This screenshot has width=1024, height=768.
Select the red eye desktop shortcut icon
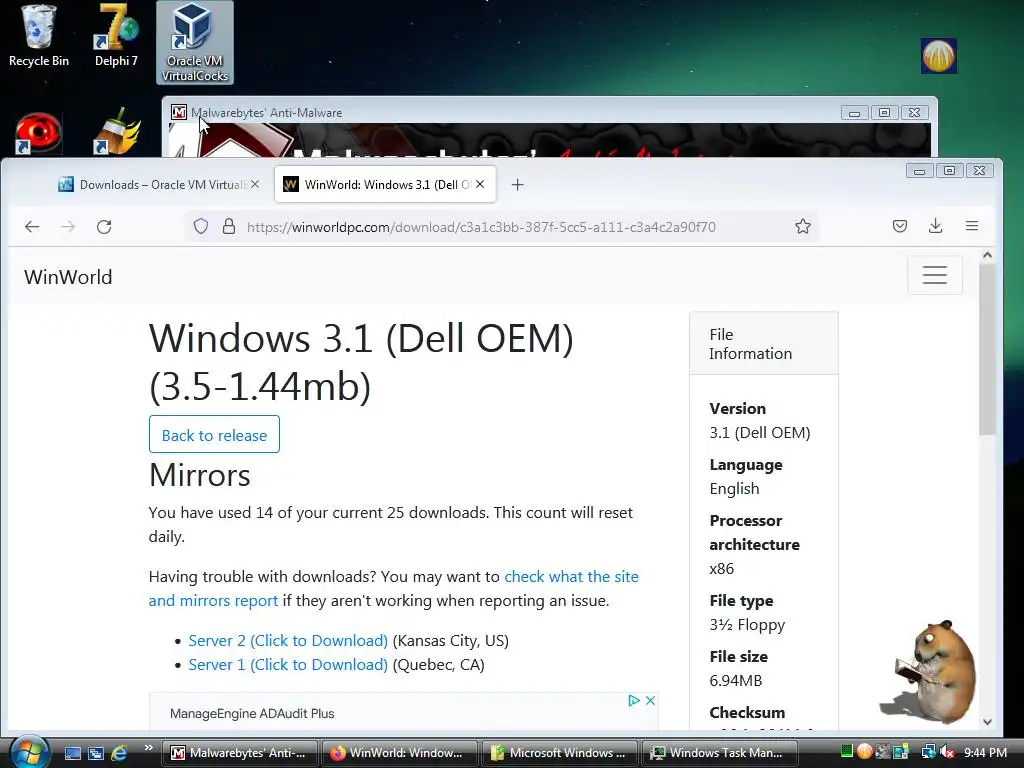(39, 133)
